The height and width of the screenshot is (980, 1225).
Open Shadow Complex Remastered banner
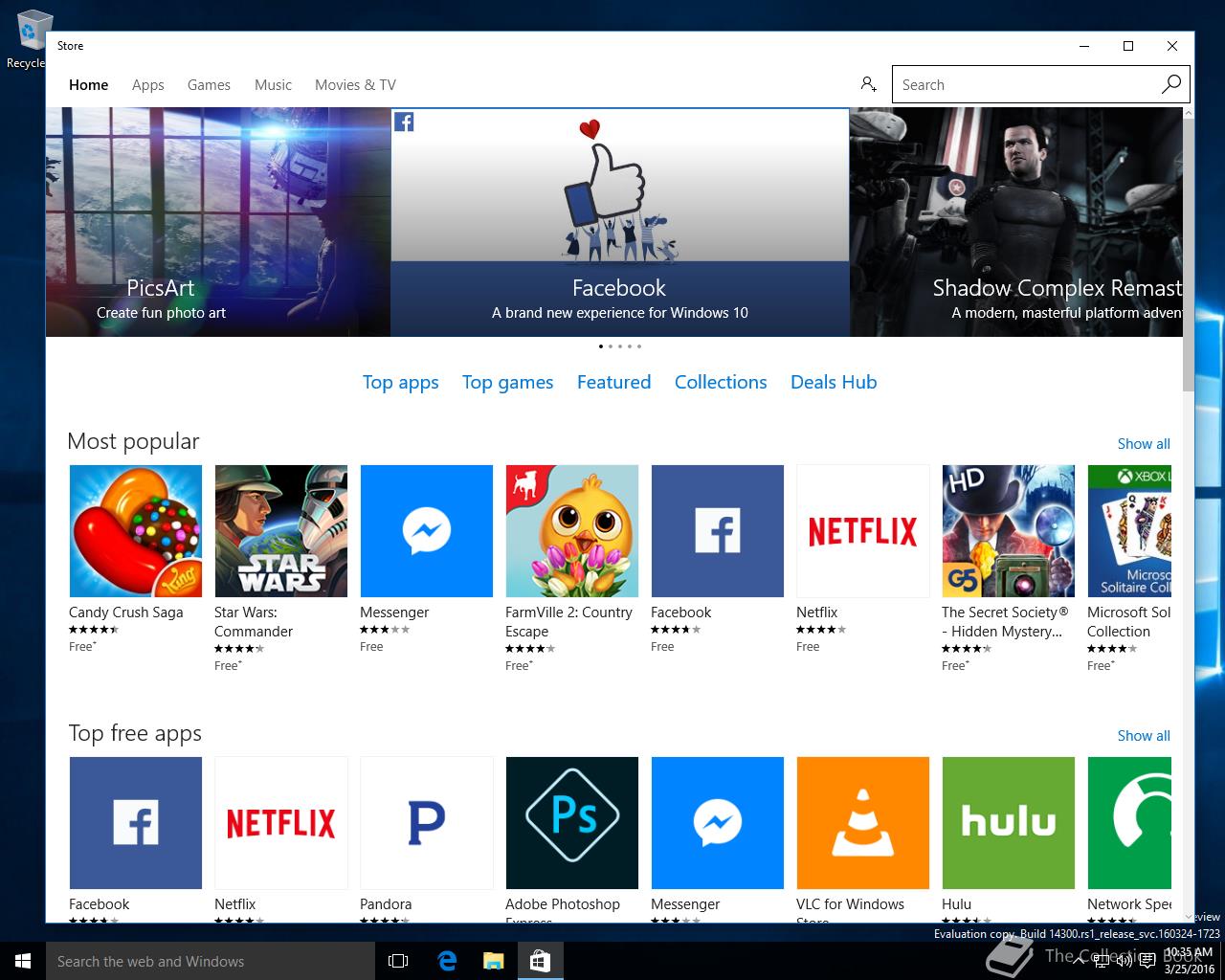(x=1016, y=222)
